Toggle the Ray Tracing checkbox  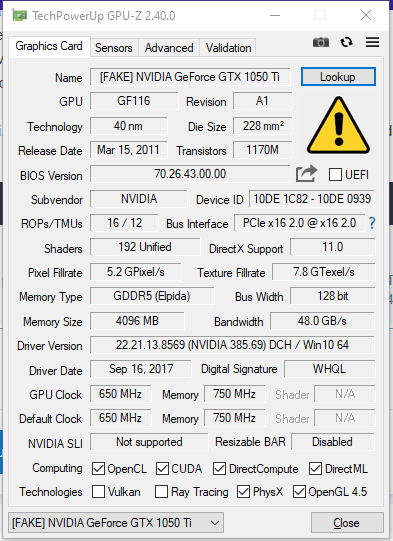click(161, 492)
